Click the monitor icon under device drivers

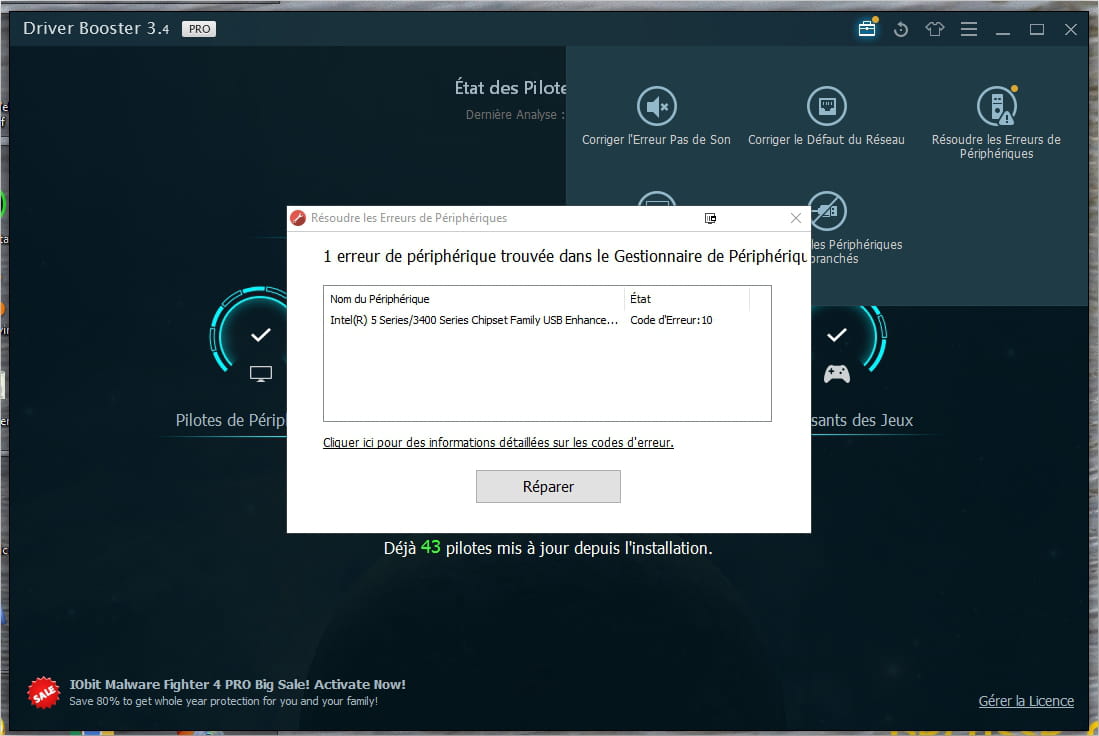[x=261, y=374]
